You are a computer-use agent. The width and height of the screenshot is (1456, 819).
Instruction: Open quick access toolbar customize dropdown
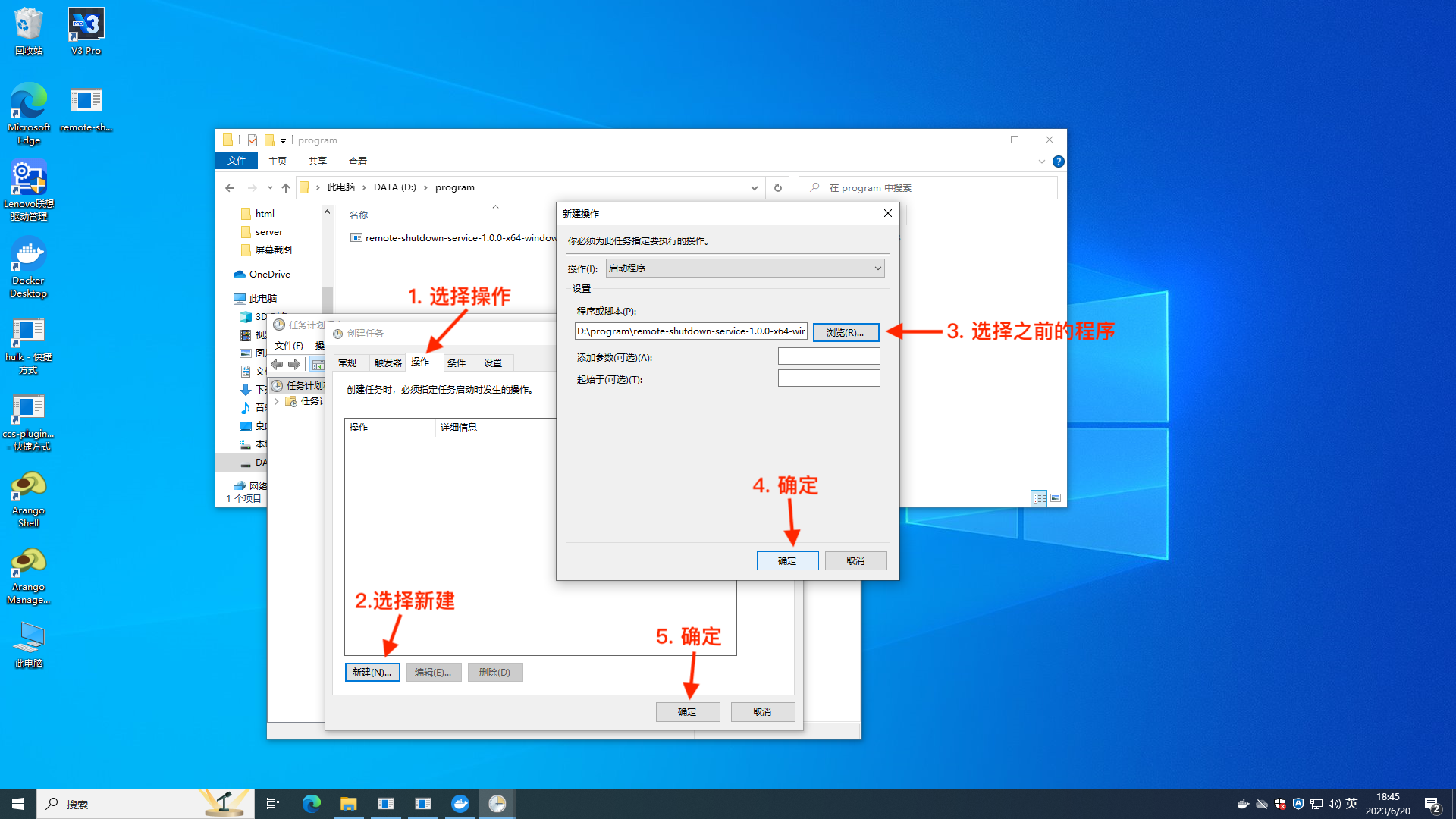[283, 140]
